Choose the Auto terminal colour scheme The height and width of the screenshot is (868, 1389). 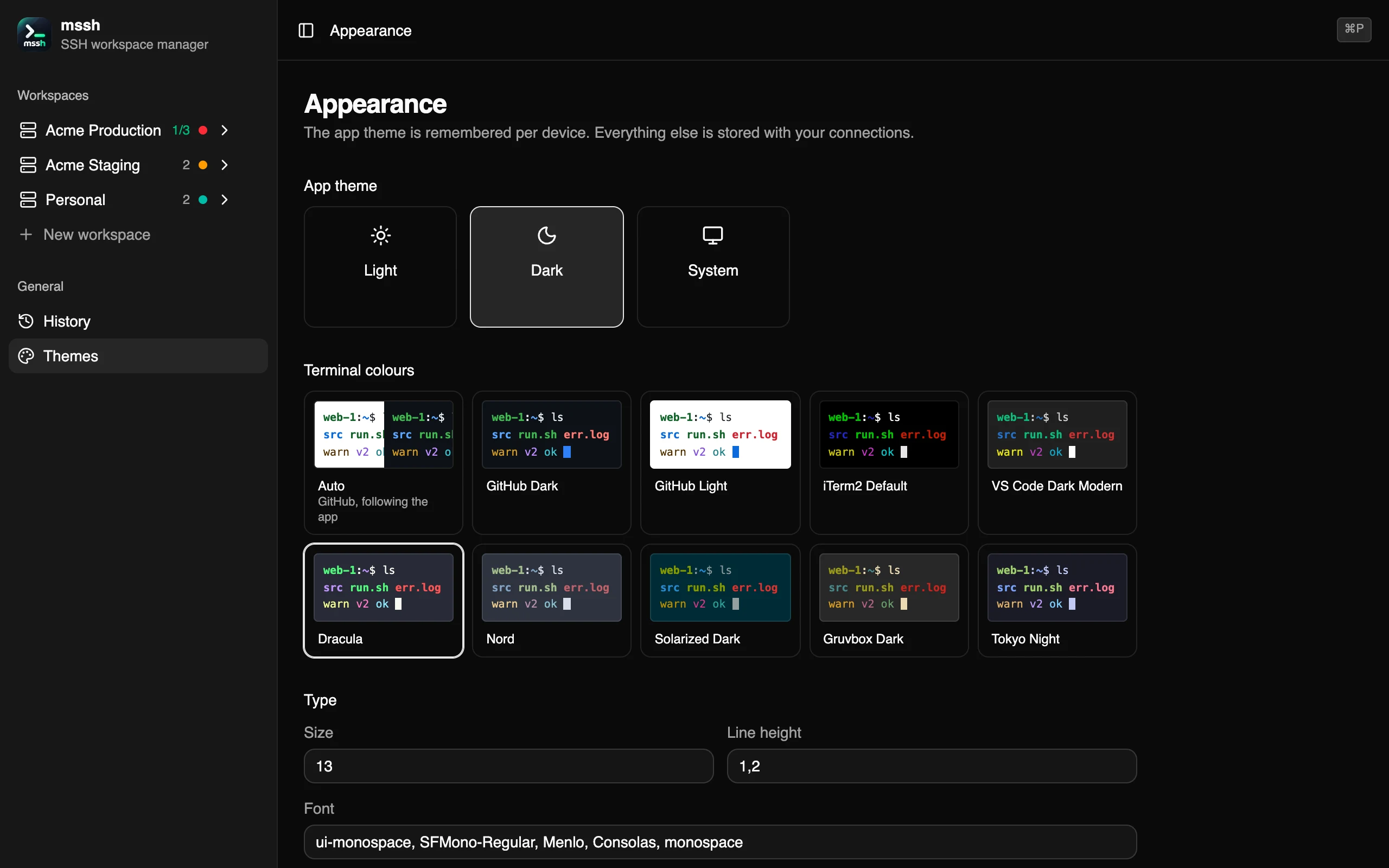(384, 463)
